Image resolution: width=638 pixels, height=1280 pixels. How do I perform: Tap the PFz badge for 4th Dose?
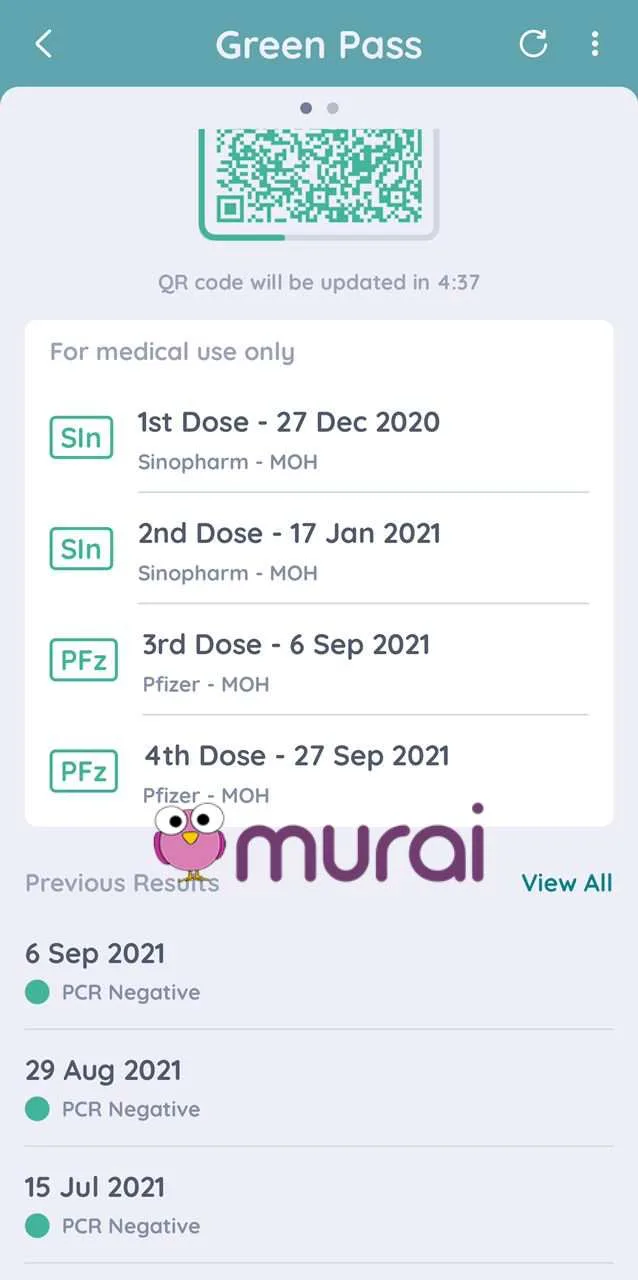(84, 771)
